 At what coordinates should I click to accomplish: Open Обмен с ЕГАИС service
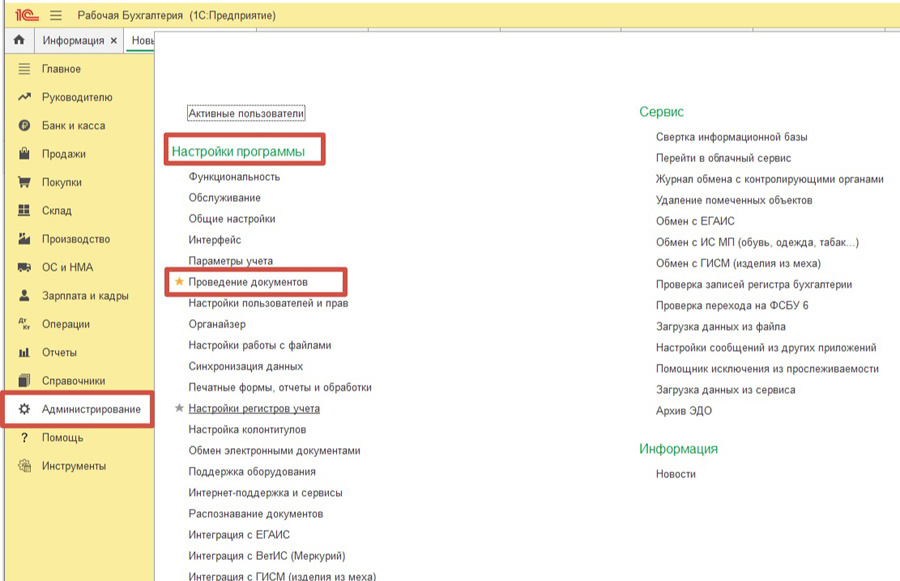pos(695,221)
